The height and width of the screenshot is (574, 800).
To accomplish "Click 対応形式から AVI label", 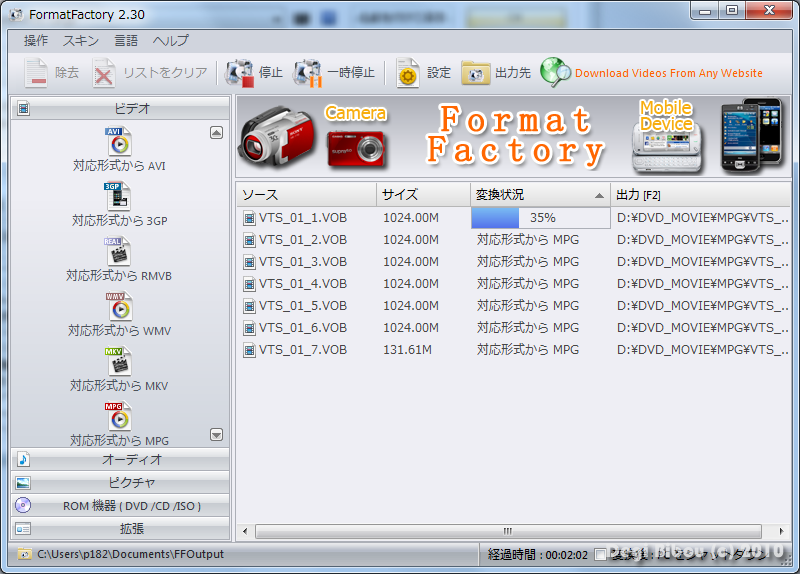I will 119,166.
